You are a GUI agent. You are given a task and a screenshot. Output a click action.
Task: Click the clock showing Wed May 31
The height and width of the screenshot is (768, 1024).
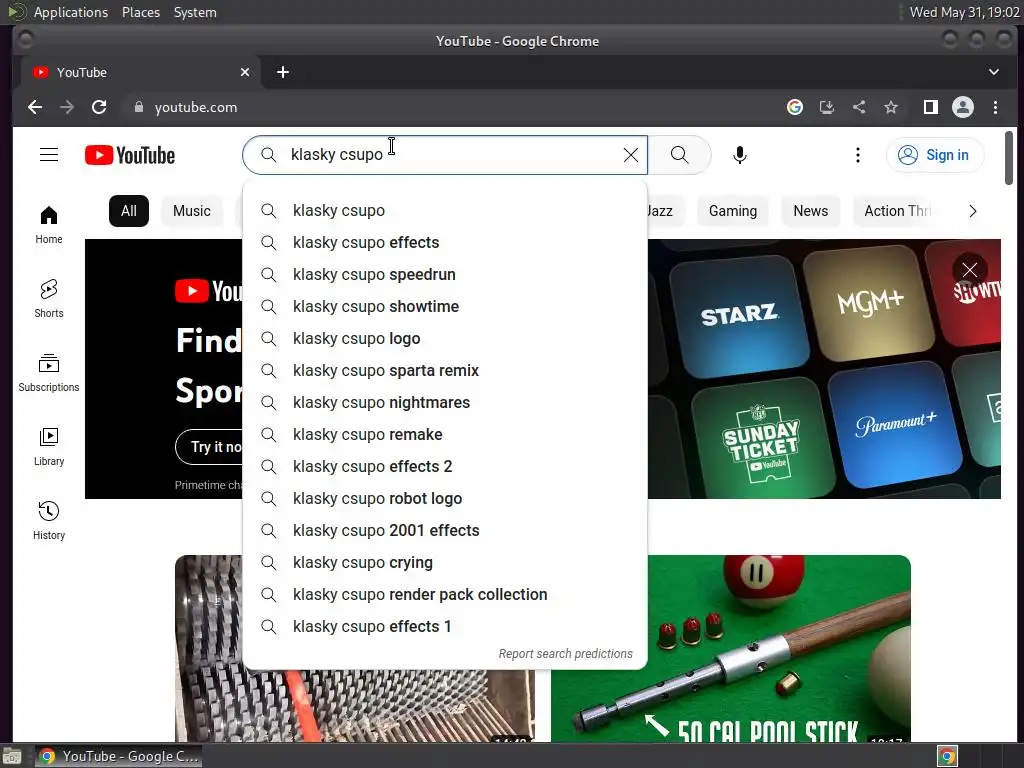(965, 12)
